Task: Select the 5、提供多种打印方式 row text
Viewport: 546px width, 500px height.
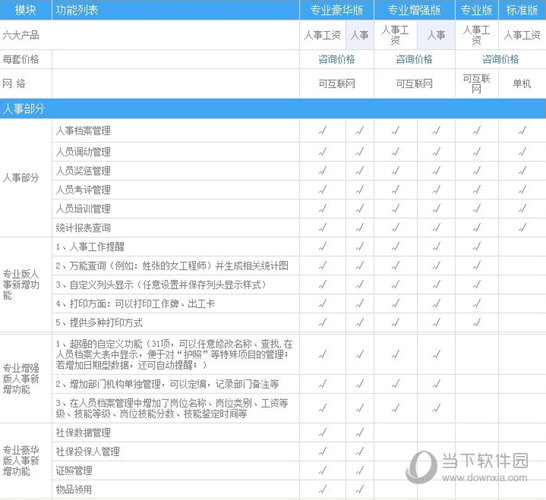Action: [x=99, y=322]
